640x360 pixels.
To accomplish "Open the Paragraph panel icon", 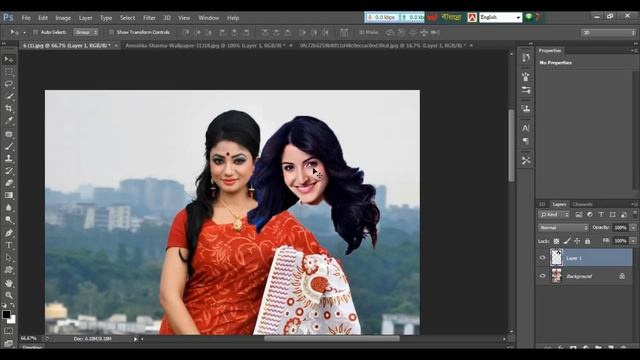I will pos(526,141).
